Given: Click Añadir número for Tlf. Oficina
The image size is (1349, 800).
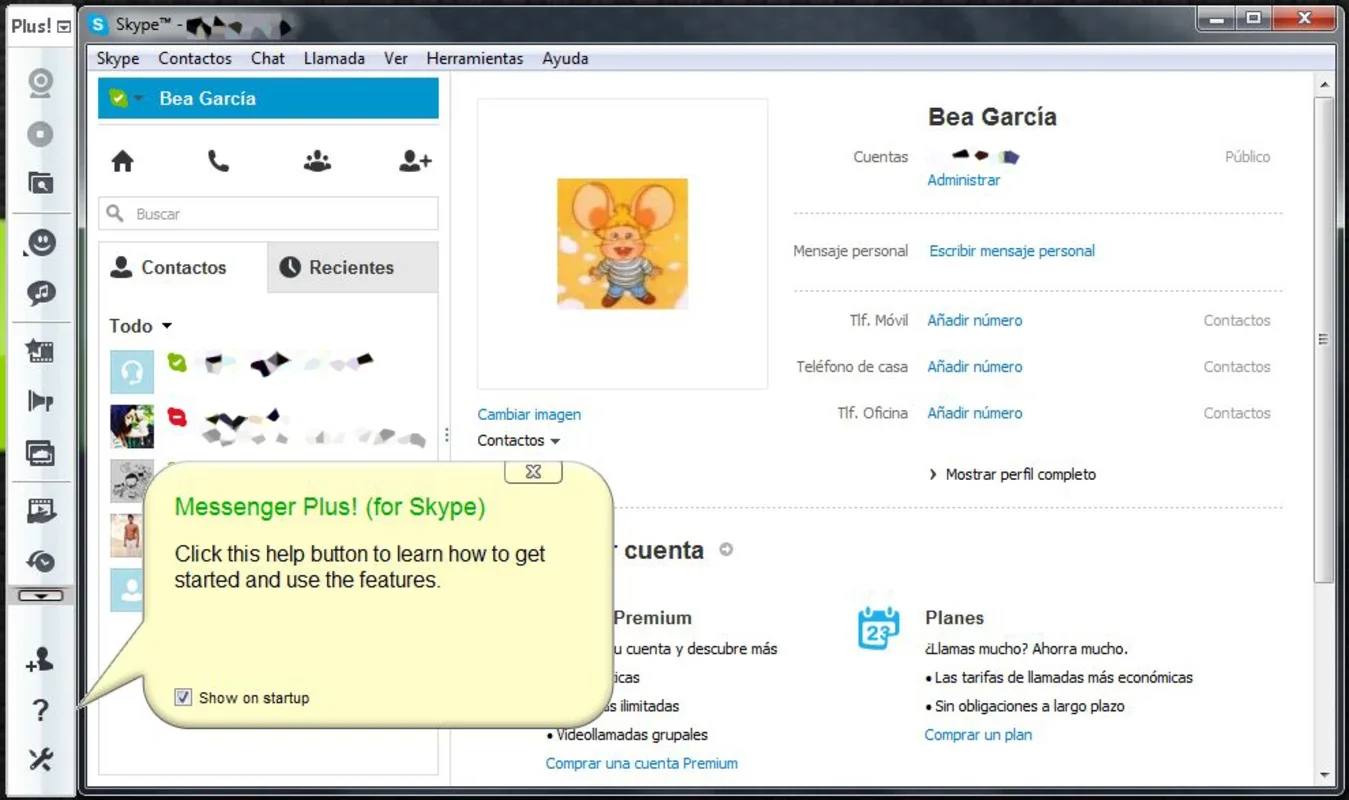Looking at the screenshot, I should point(975,412).
